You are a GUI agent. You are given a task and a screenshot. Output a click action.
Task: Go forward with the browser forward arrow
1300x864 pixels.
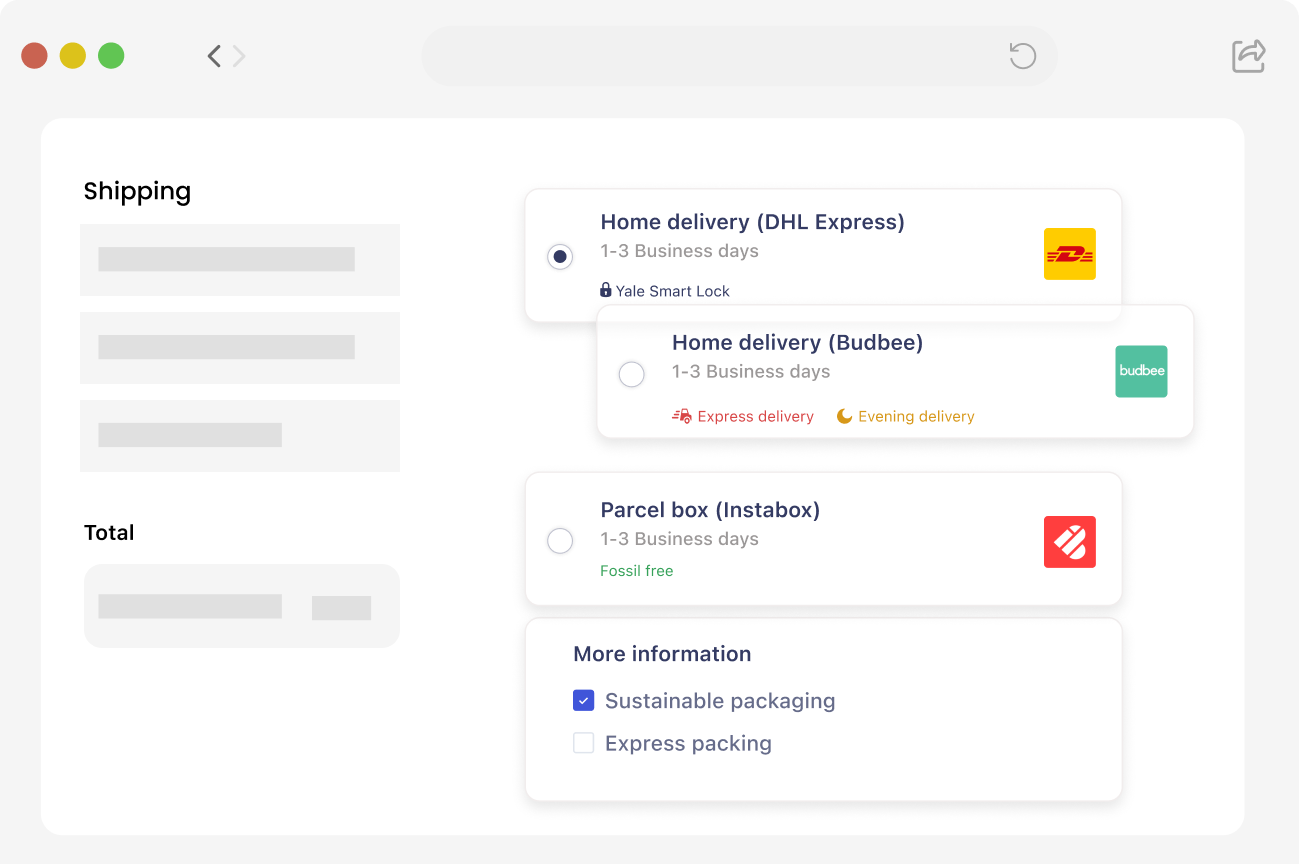(239, 56)
